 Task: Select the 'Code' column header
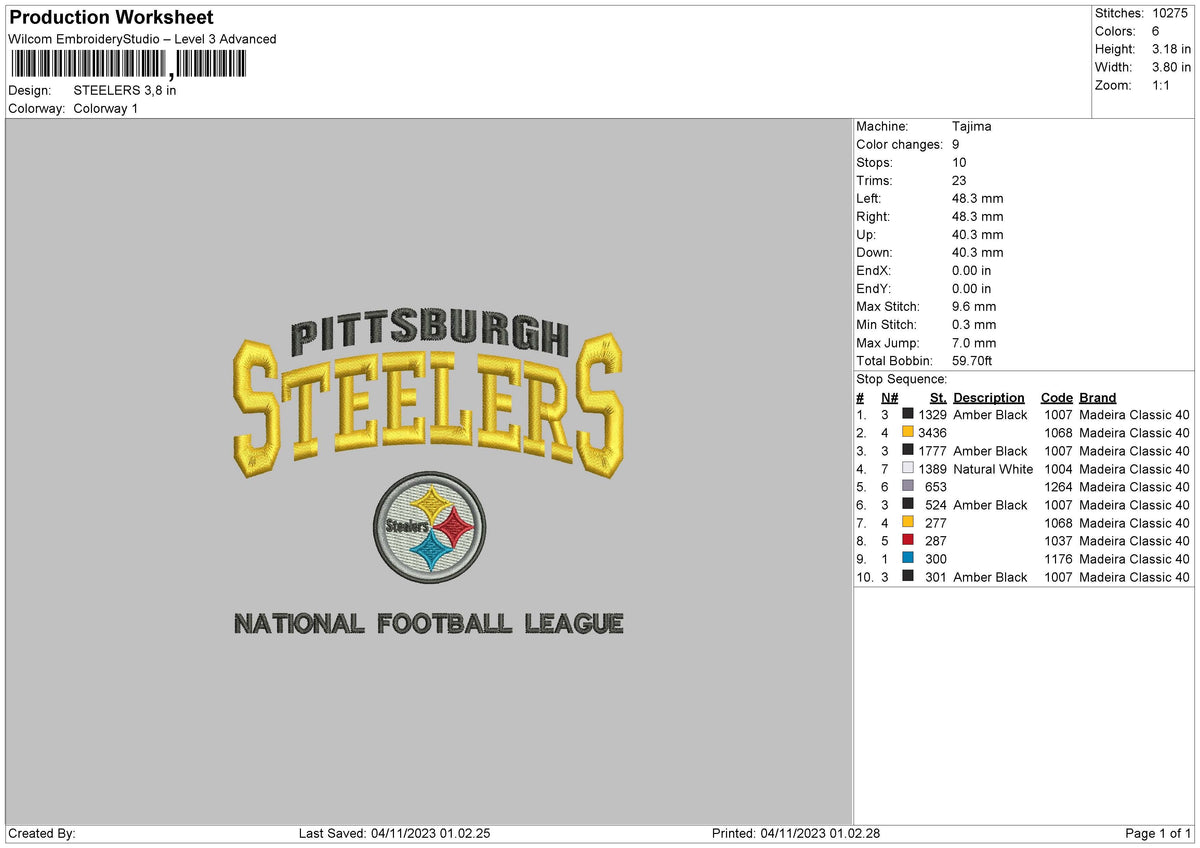pos(1057,397)
